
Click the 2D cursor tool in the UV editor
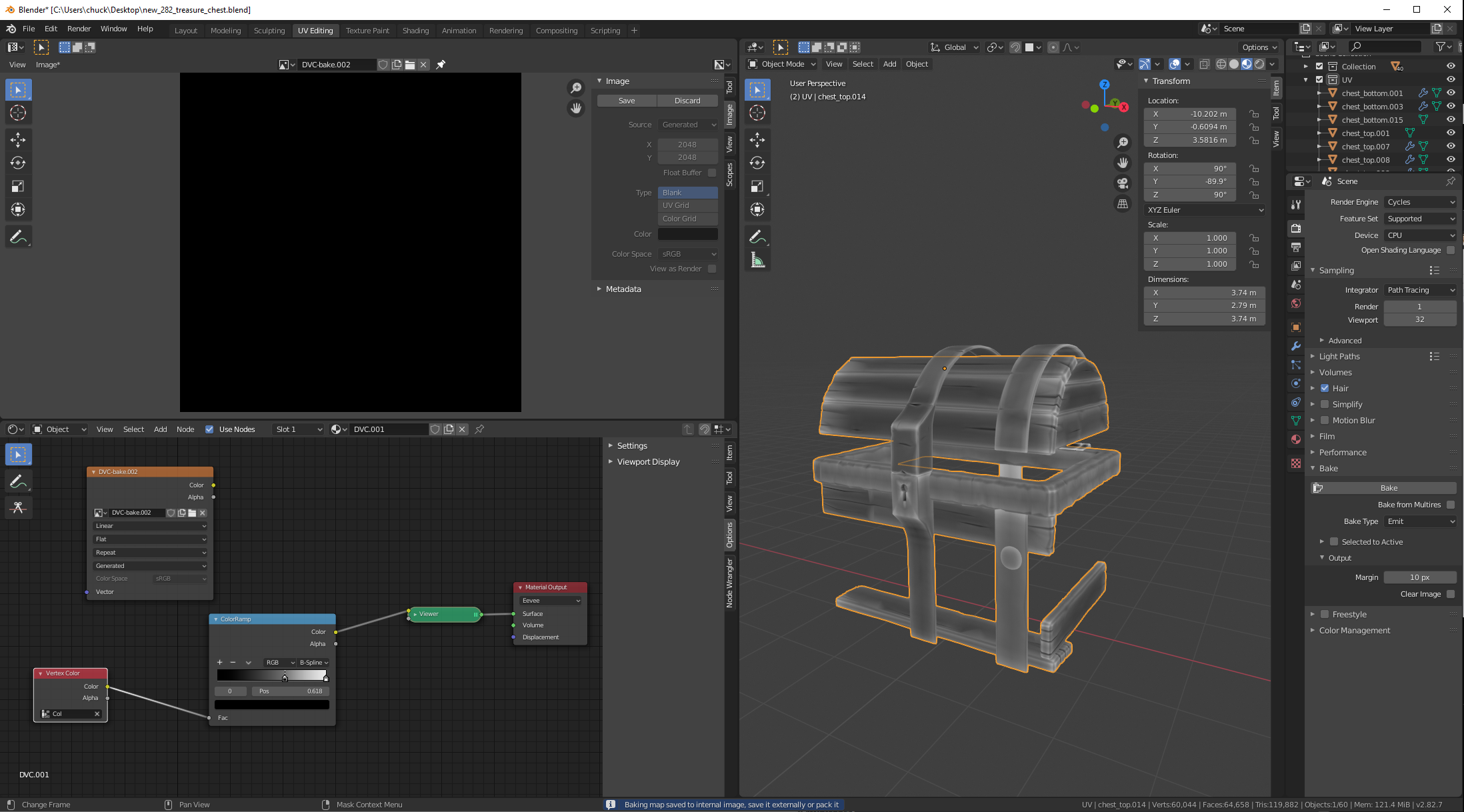click(x=18, y=113)
